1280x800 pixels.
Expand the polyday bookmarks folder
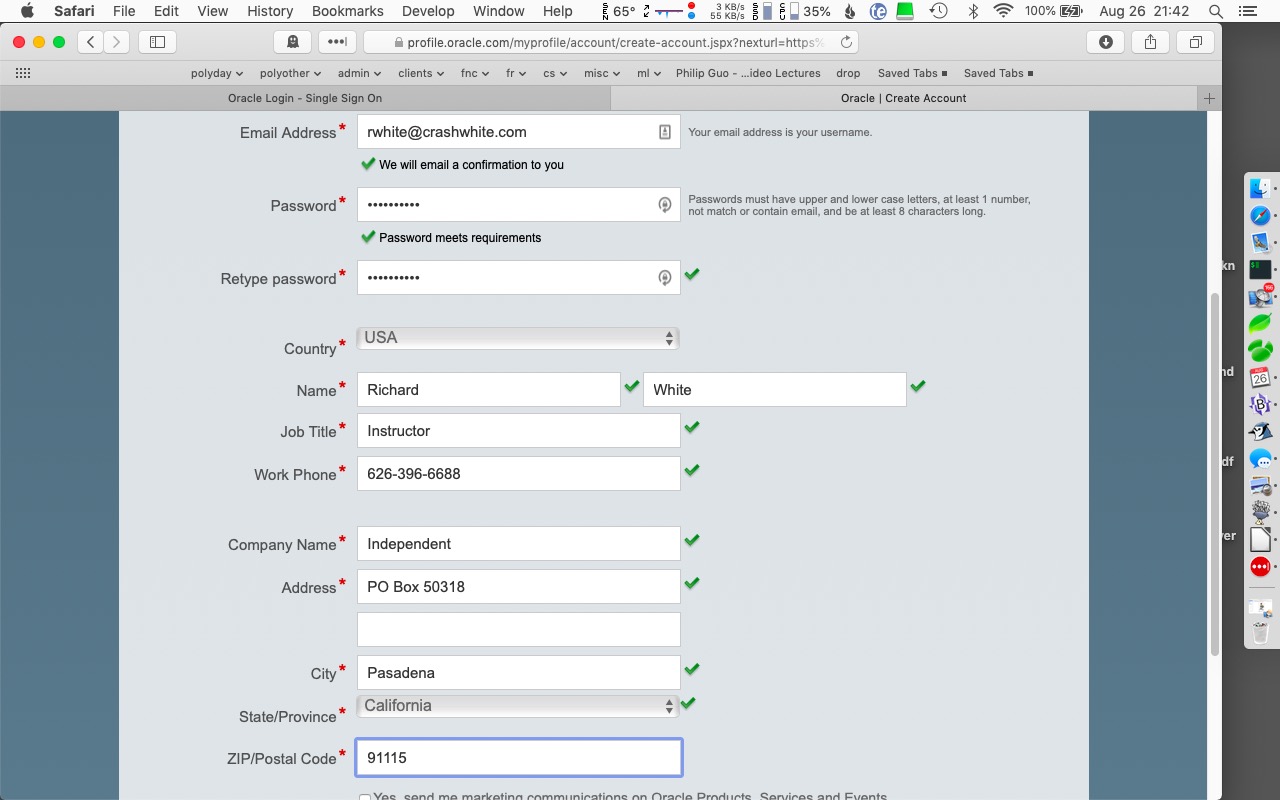tap(217, 73)
